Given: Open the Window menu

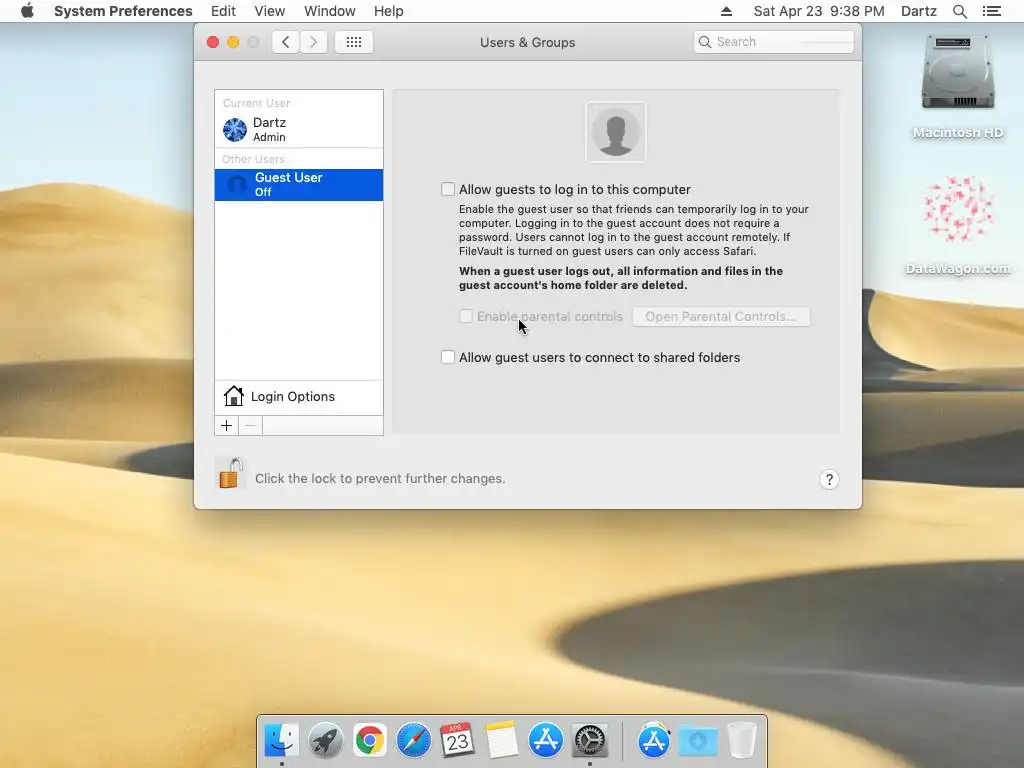Looking at the screenshot, I should tap(329, 11).
